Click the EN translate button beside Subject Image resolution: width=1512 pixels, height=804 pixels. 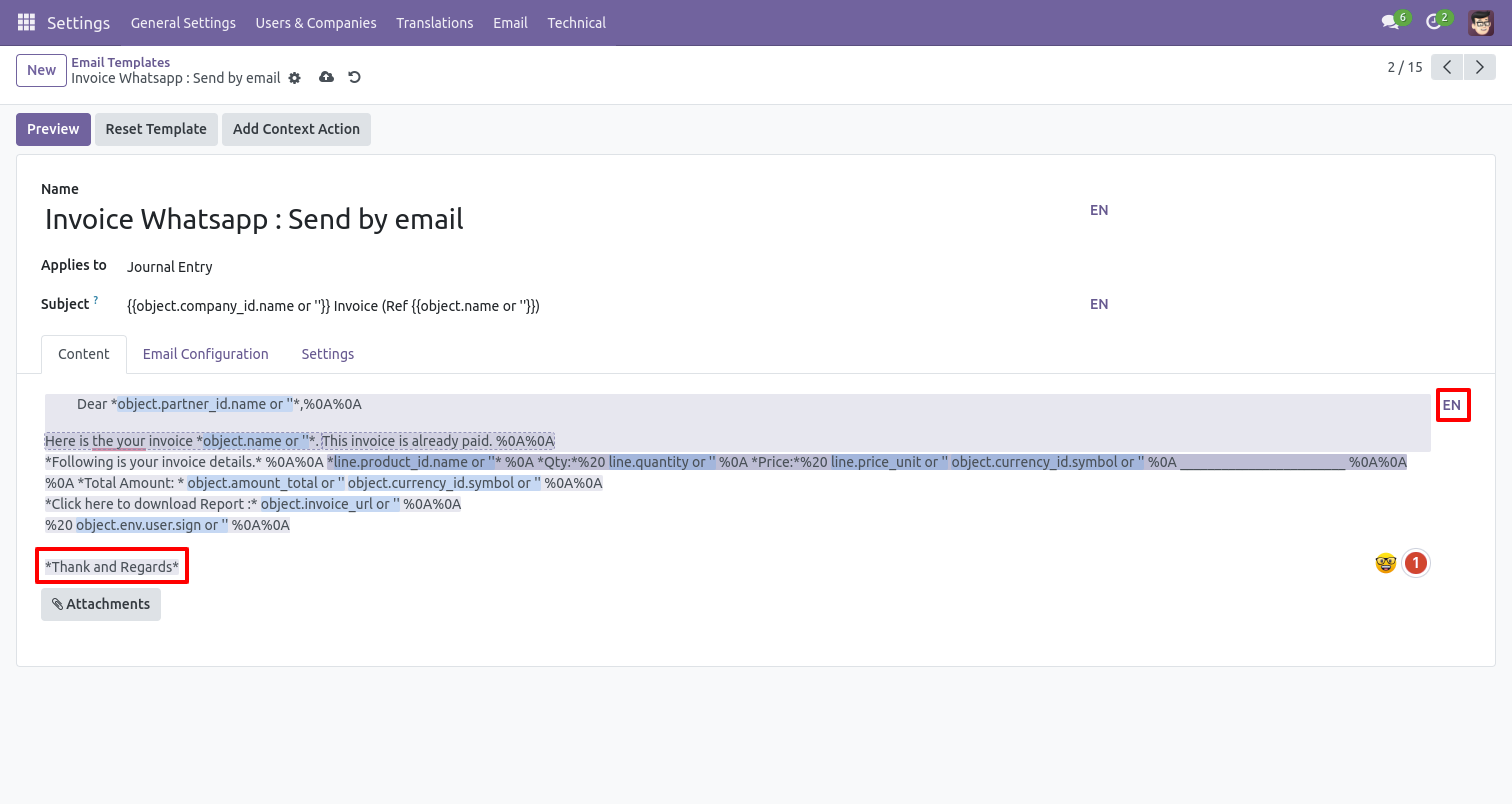1099,304
